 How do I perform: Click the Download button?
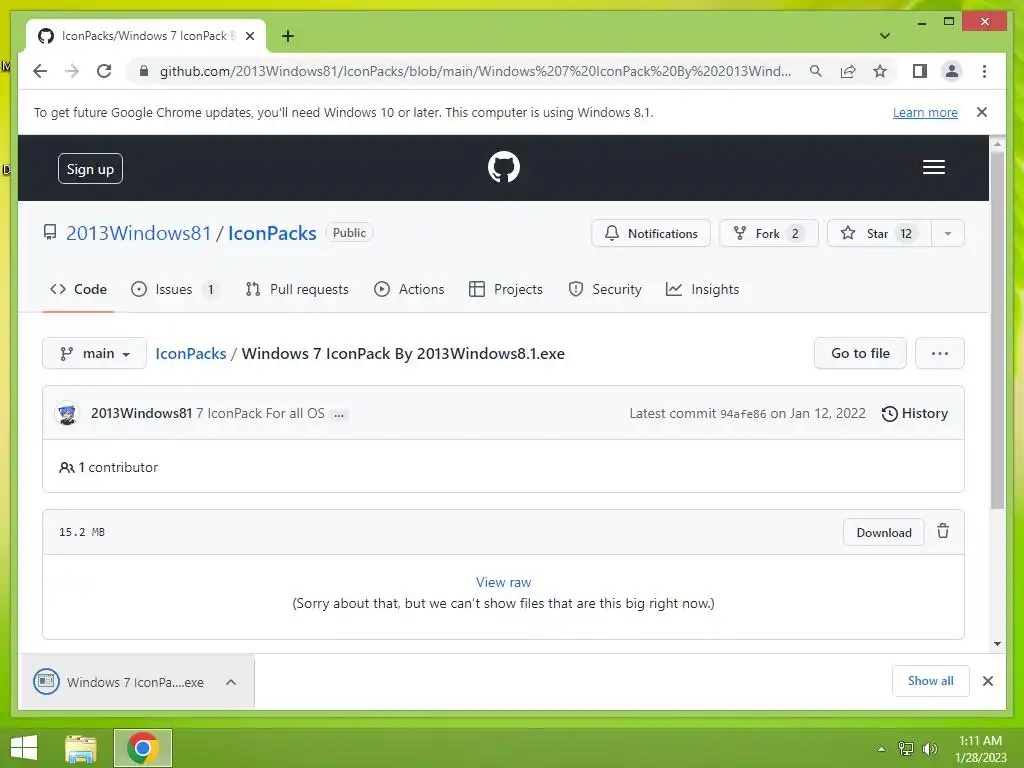(x=884, y=532)
